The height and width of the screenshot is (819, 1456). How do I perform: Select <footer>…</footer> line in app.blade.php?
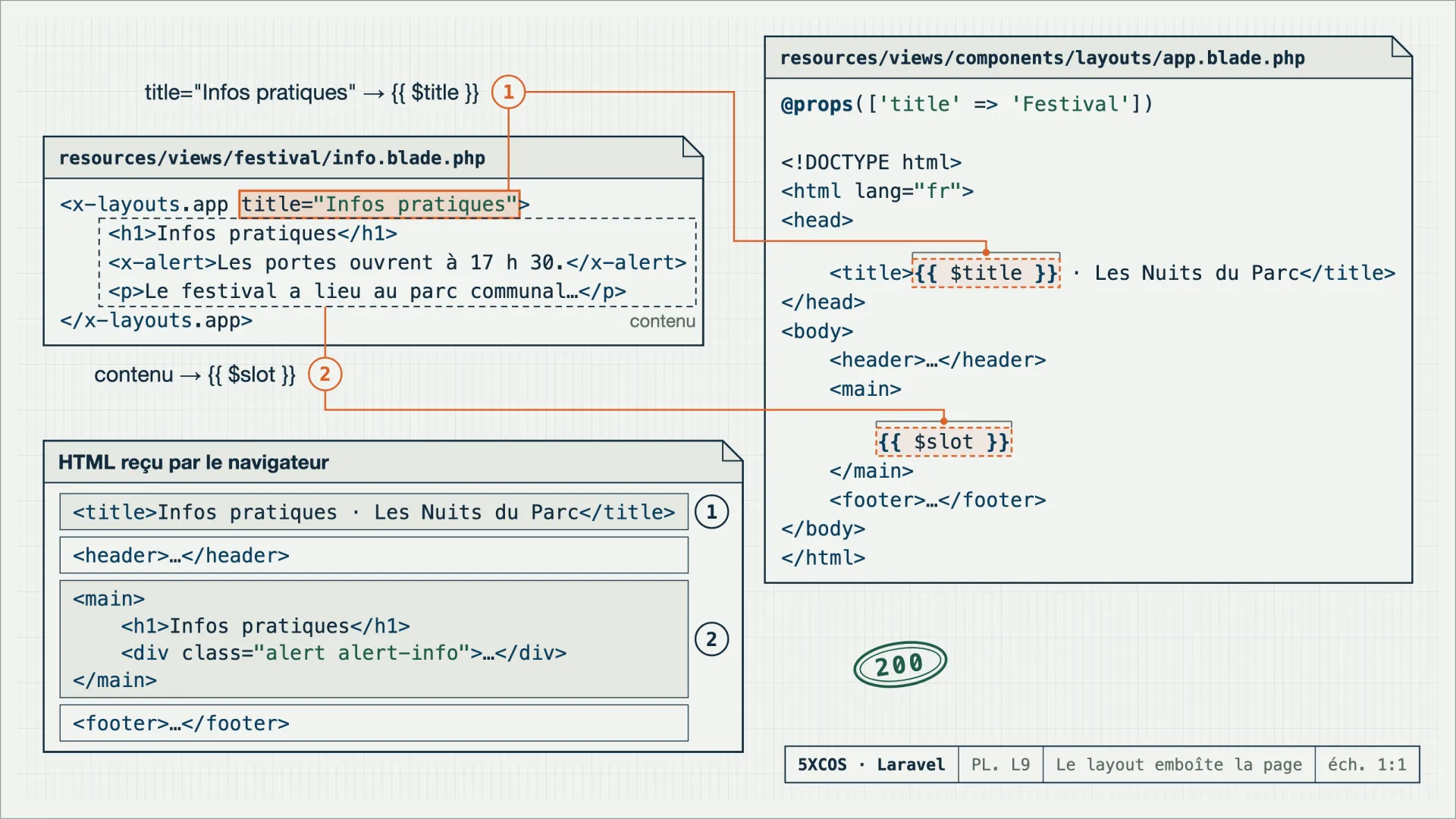[x=937, y=500]
